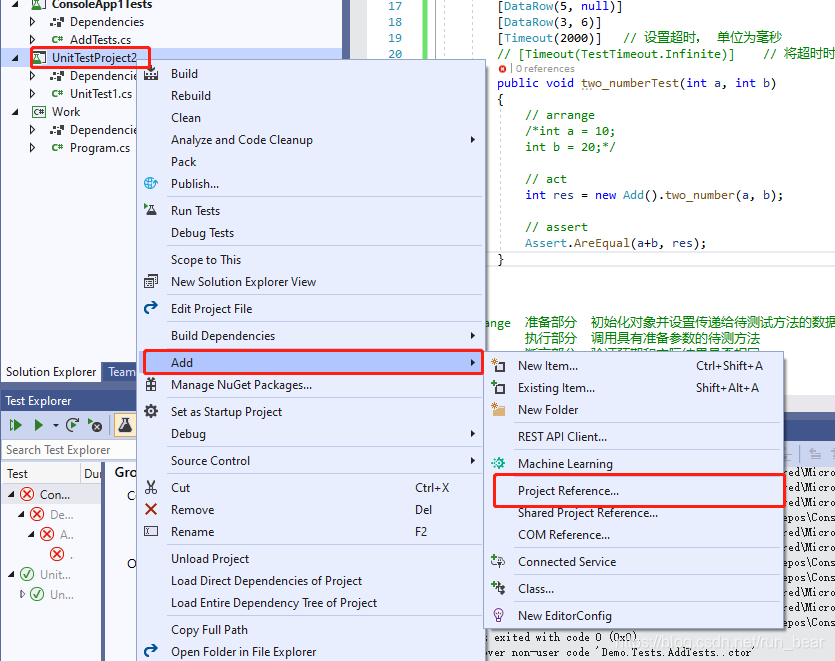
Task: Select Load Entire Dependency Tree of Project
Action: pos(312,602)
